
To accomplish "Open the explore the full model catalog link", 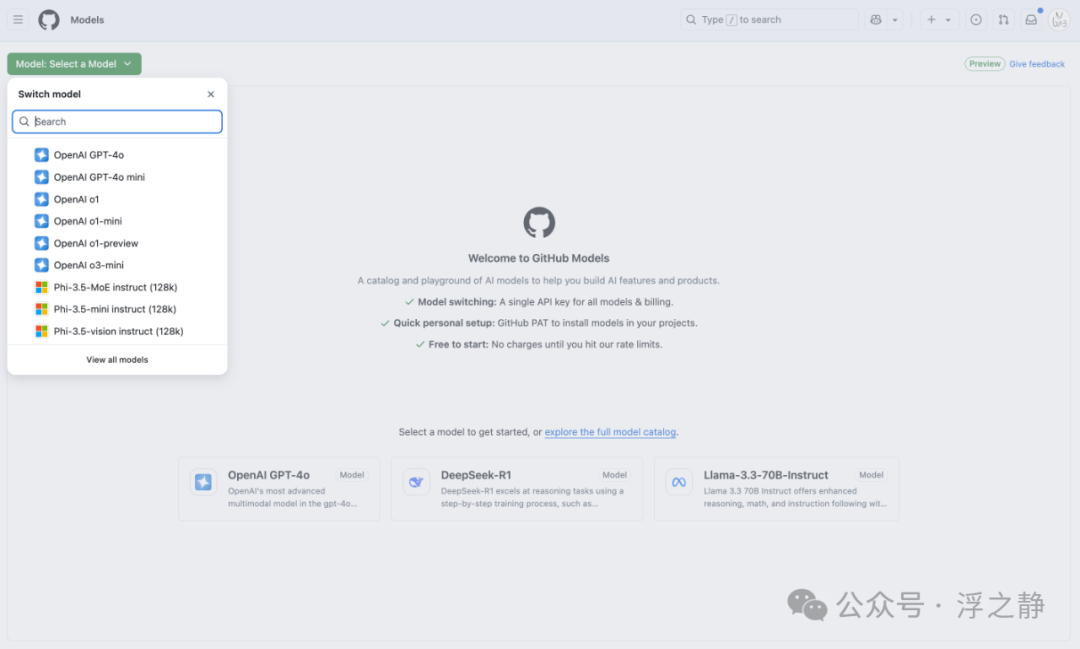I will click(x=610, y=432).
